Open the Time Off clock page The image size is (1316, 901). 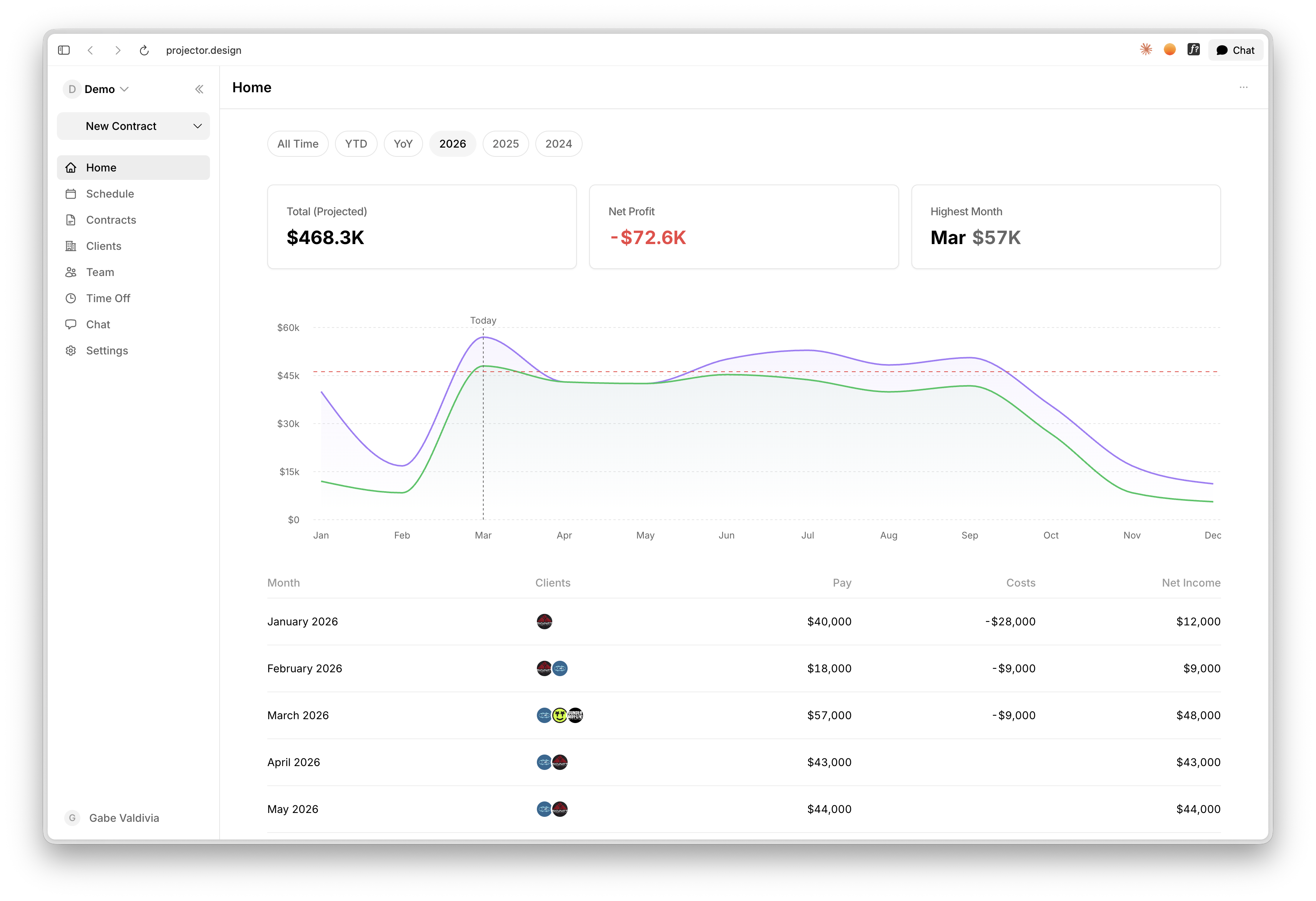coord(108,298)
